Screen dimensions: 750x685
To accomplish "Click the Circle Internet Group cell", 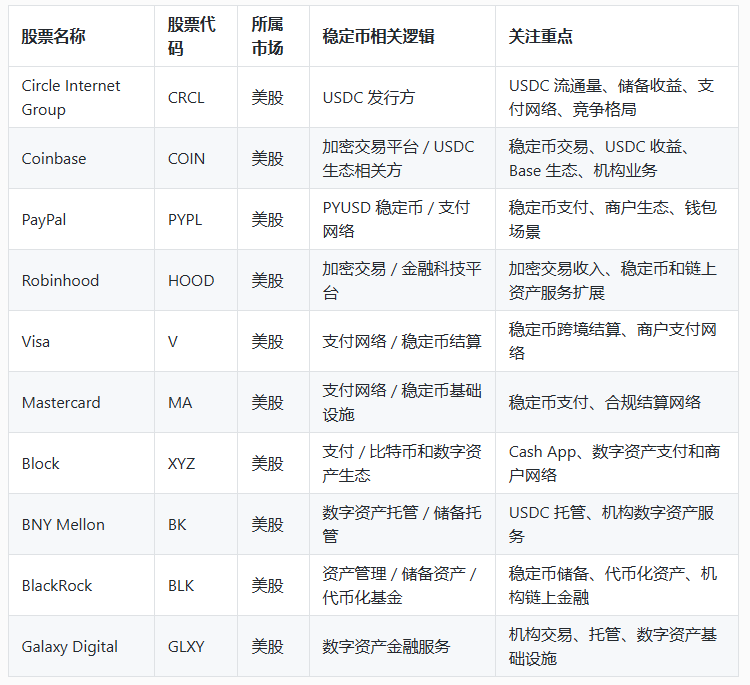I will click(81, 97).
